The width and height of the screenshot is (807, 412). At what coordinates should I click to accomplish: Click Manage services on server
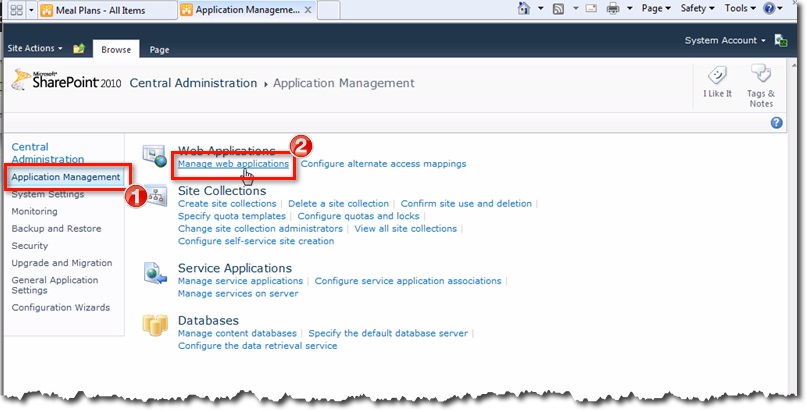[x=238, y=294]
